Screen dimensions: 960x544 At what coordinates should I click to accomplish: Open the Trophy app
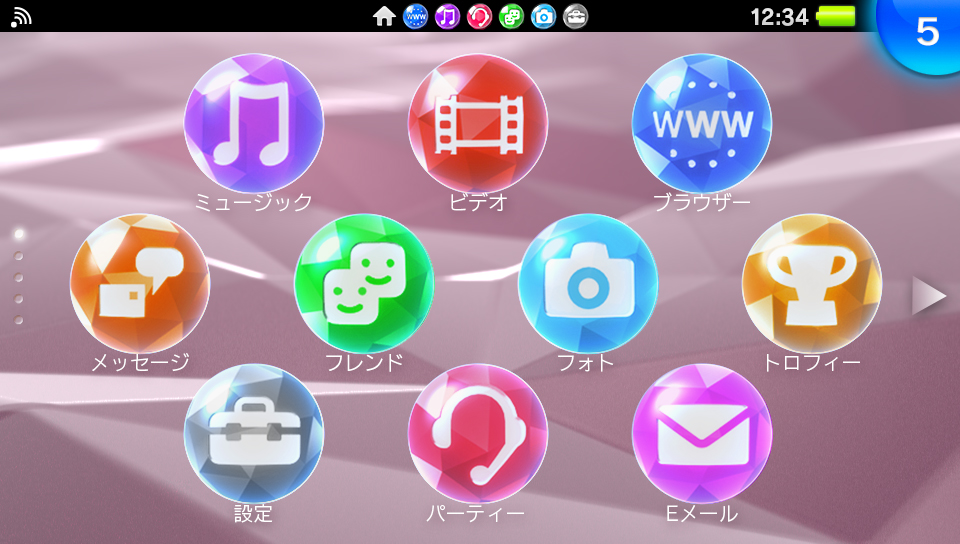point(812,284)
